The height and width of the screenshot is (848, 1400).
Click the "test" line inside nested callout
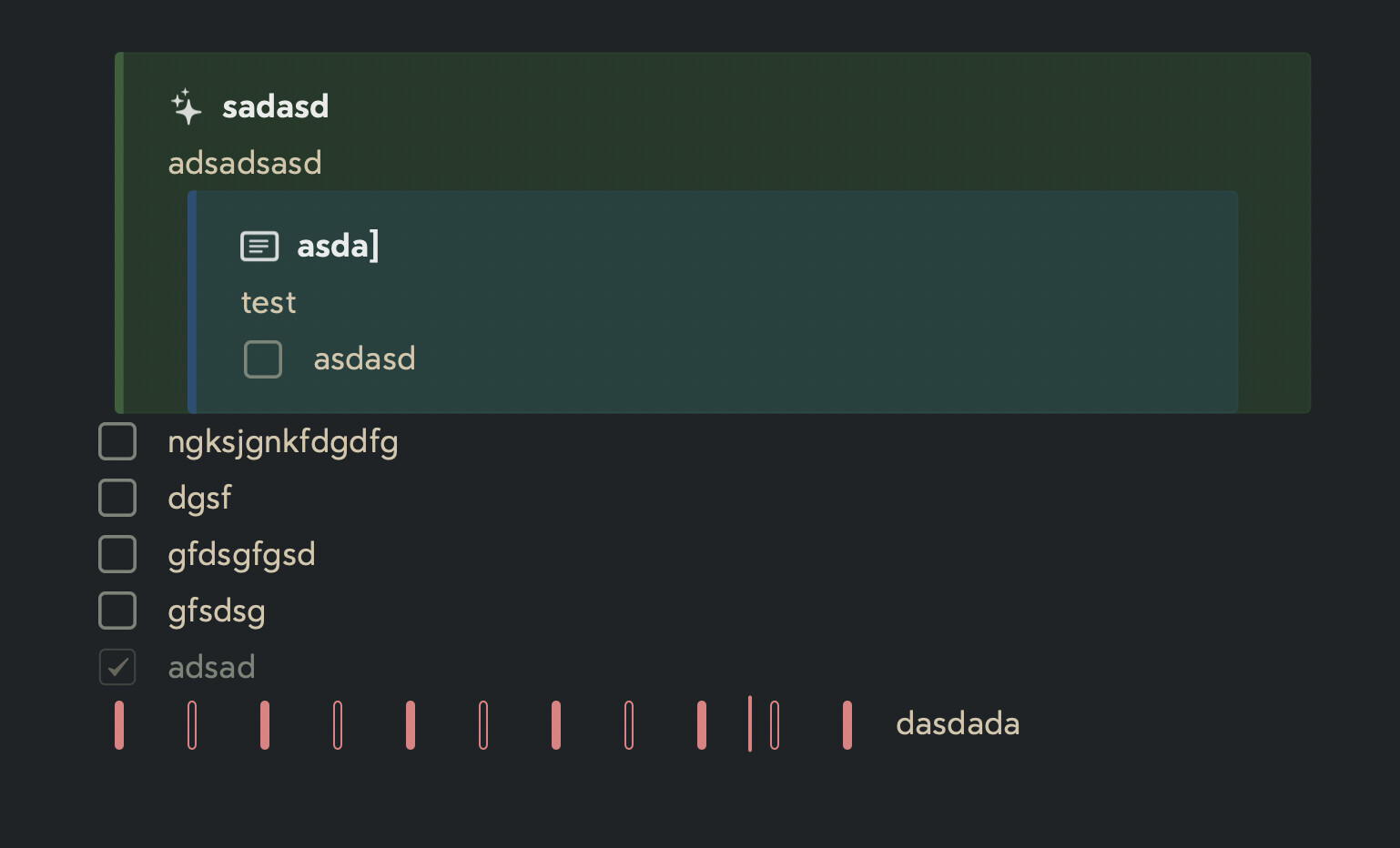(269, 302)
